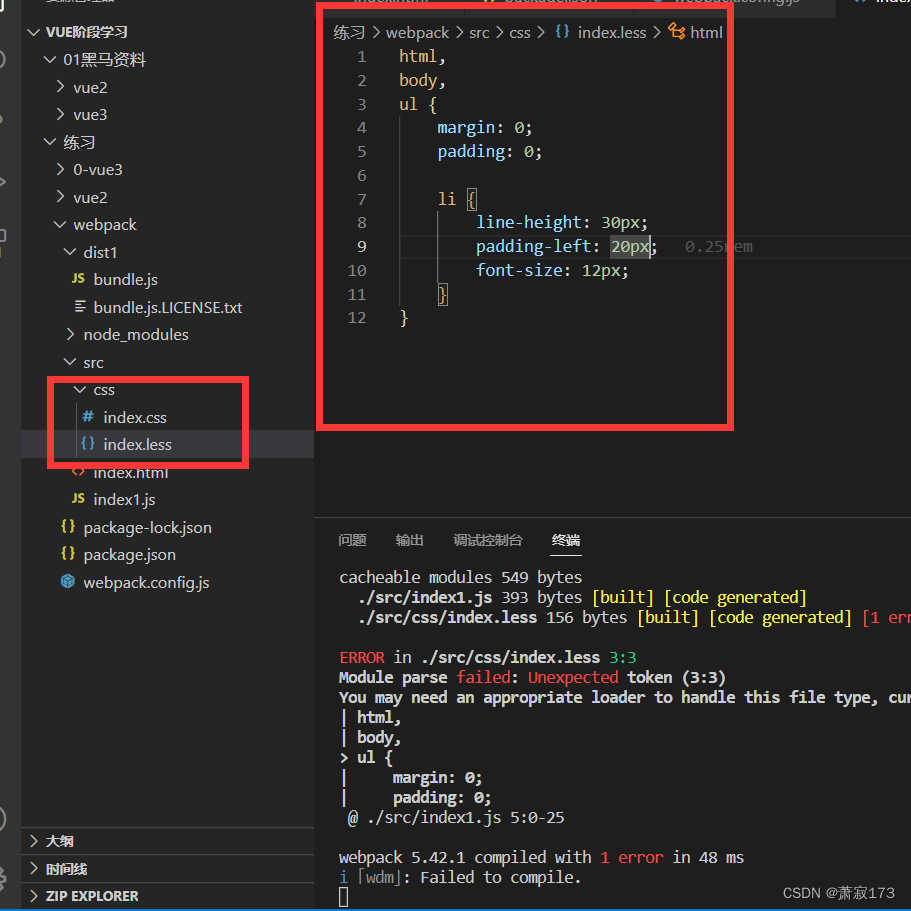Click JS icon beside bundle.js
Screen dimensions: 911x911
78,279
